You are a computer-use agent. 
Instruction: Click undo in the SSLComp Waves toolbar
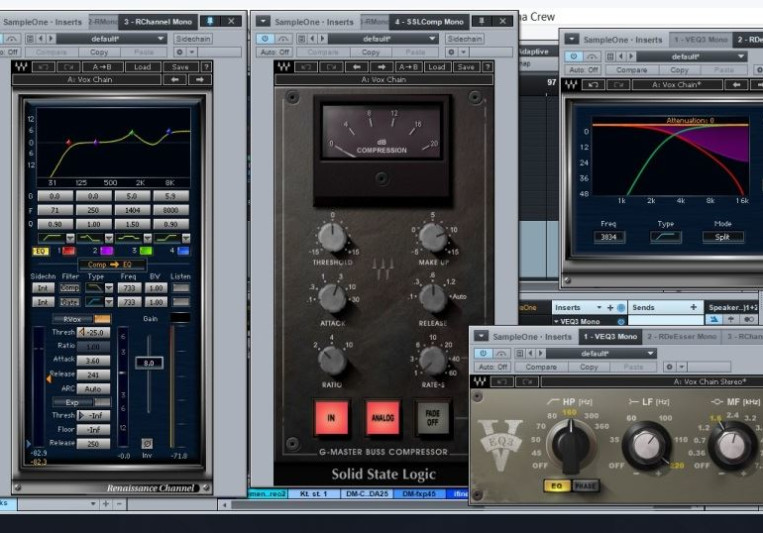coord(306,67)
